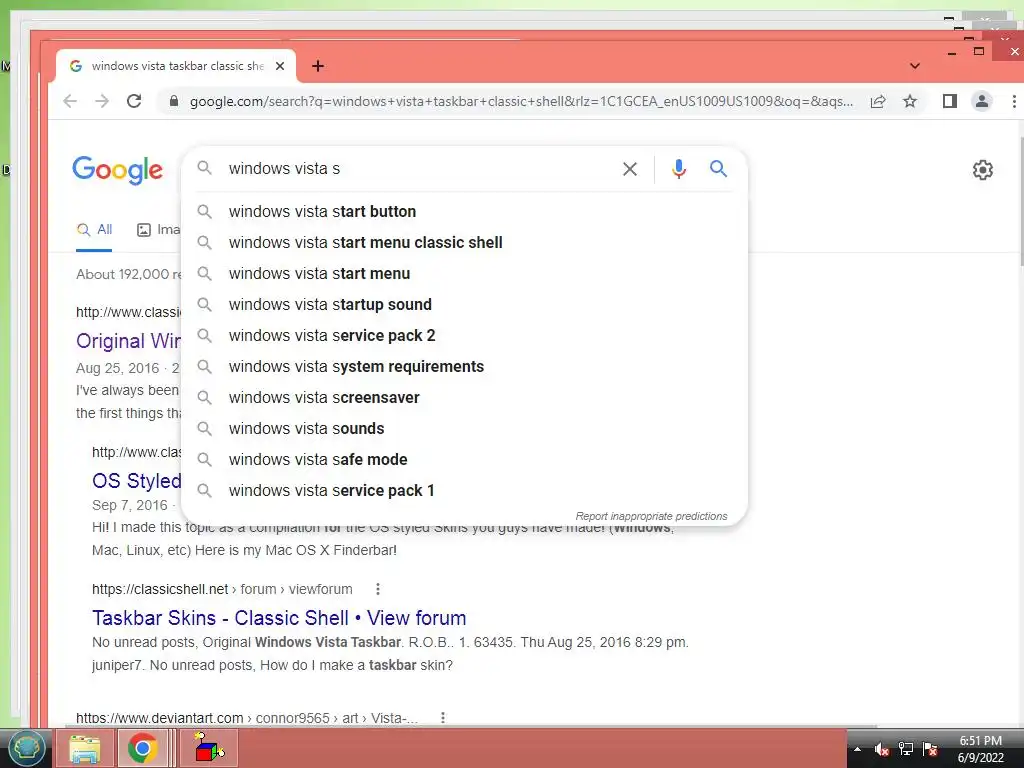The height and width of the screenshot is (768, 1024).
Task: Start voice search with the microphone
Action: (679, 169)
